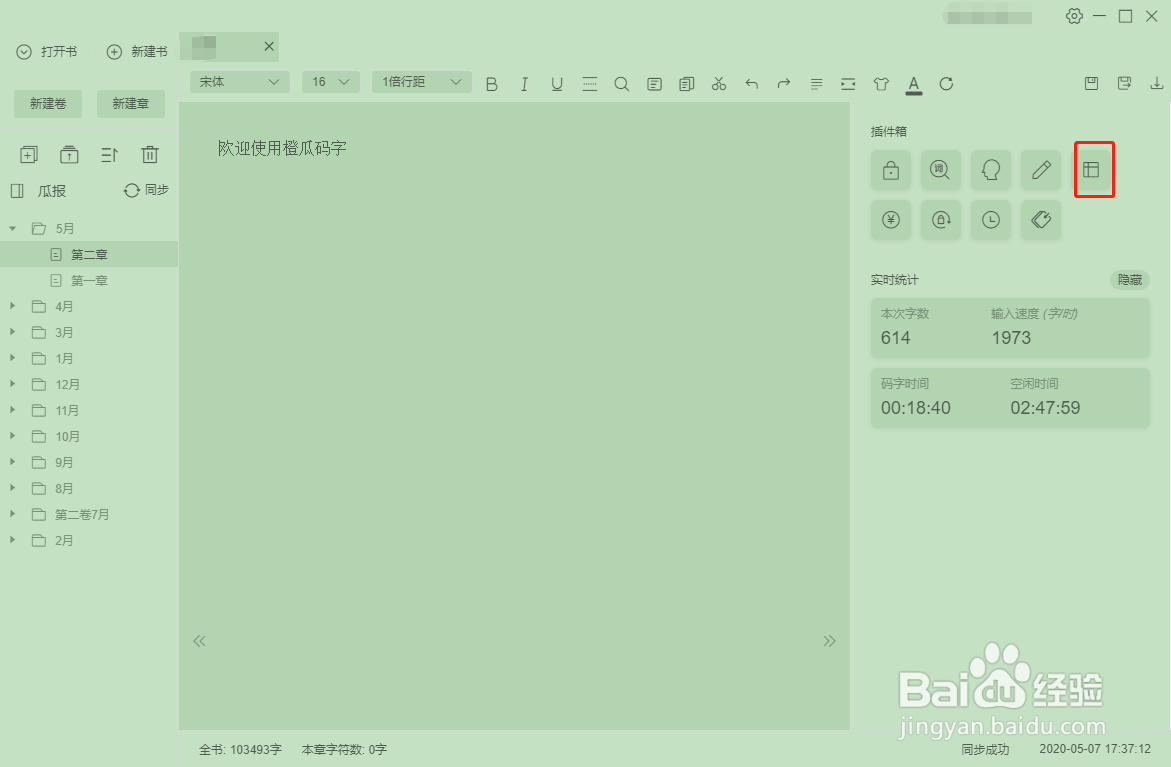Toggle underline formatting
The height and width of the screenshot is (767, 1171).
pyautogui.click(x=557, y=84)
